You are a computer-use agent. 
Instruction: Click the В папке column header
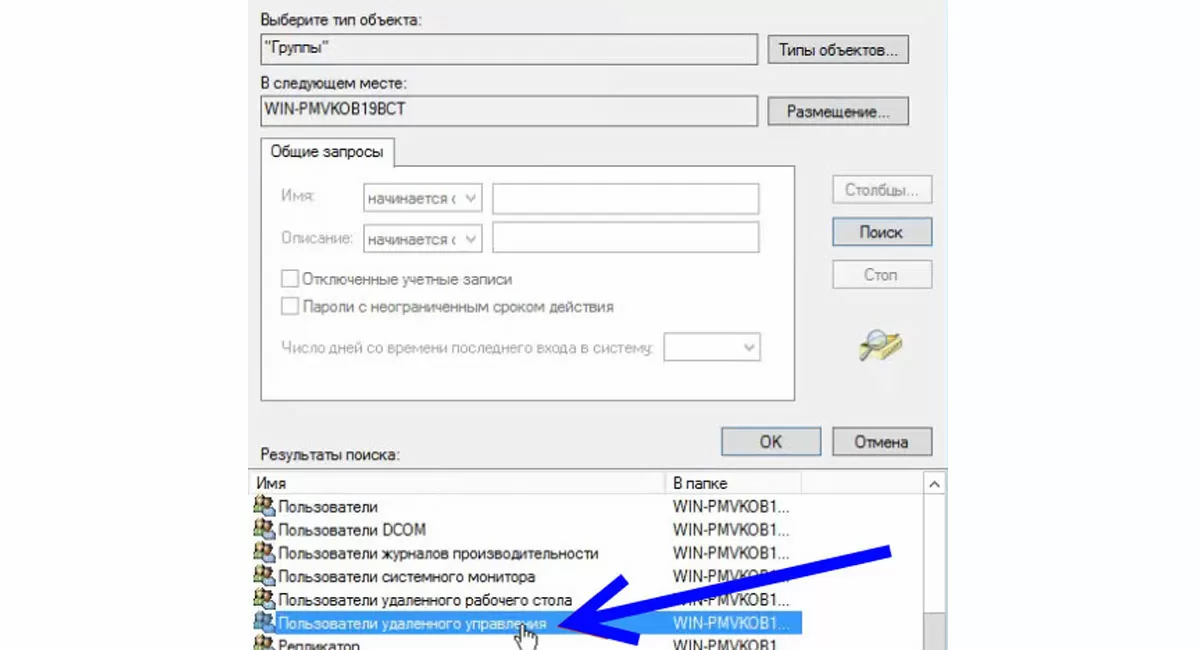click(x=734, y=483)
